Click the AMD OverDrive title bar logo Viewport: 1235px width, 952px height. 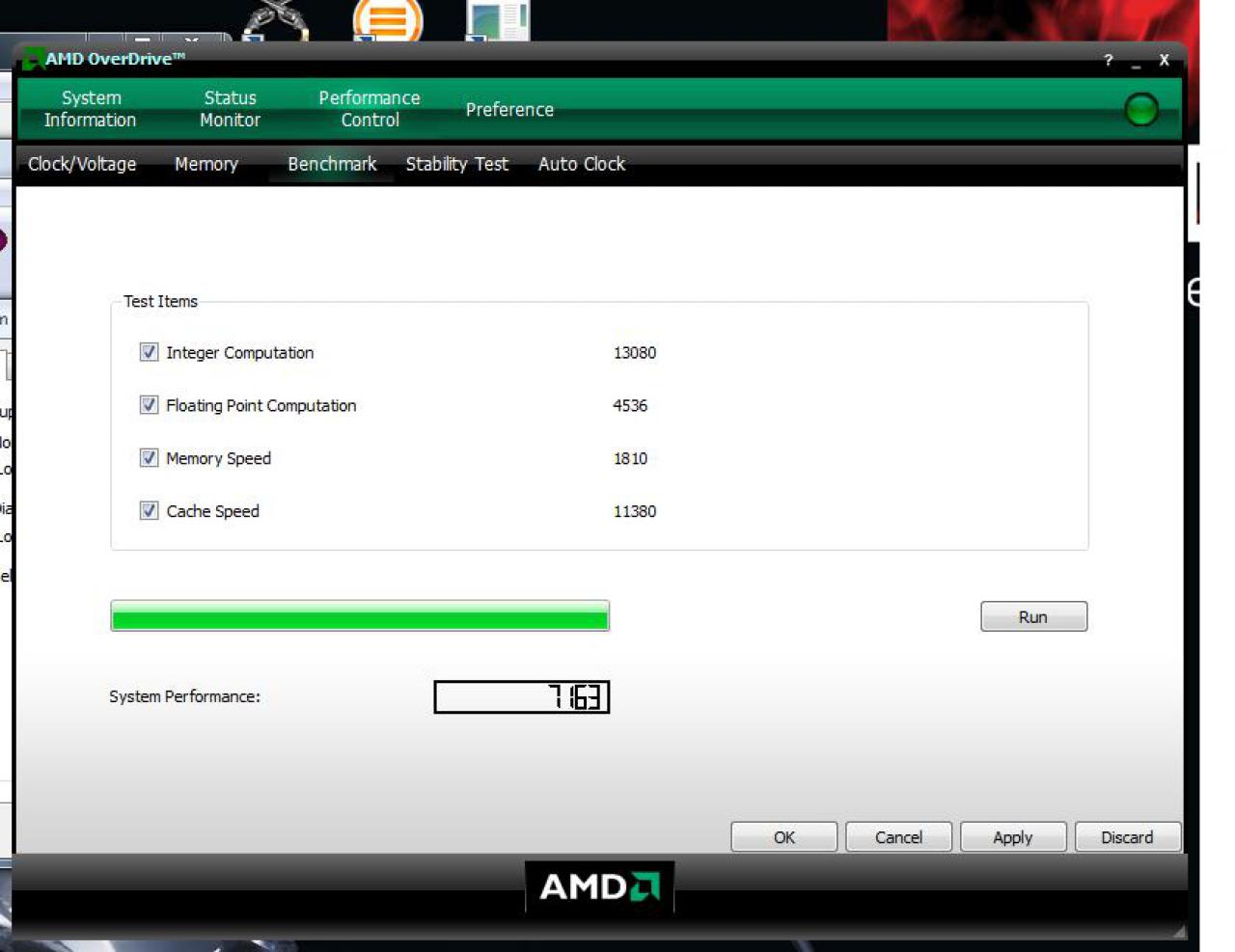[x=33, y=59]
